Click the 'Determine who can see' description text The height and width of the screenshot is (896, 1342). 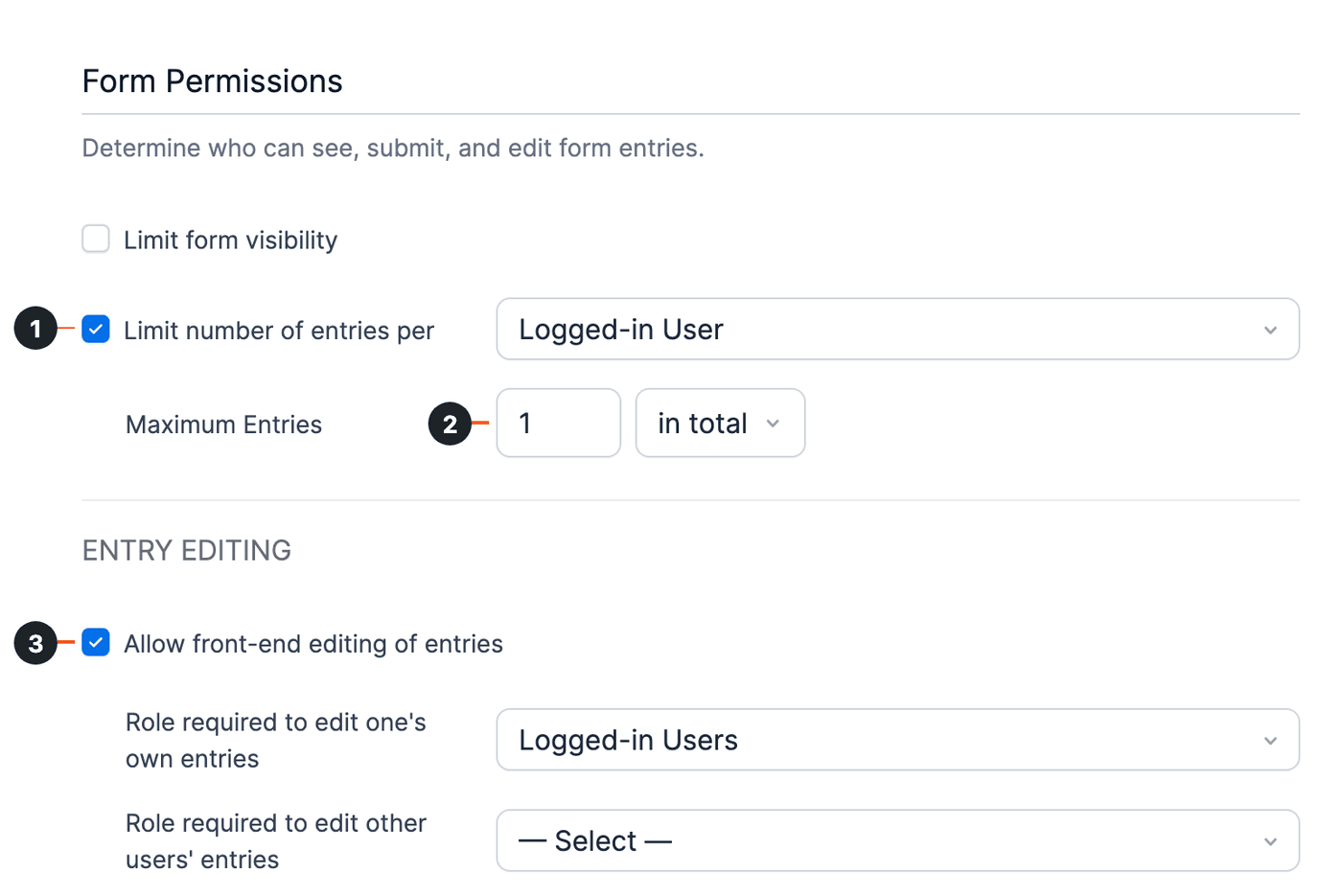pos(393,149)
